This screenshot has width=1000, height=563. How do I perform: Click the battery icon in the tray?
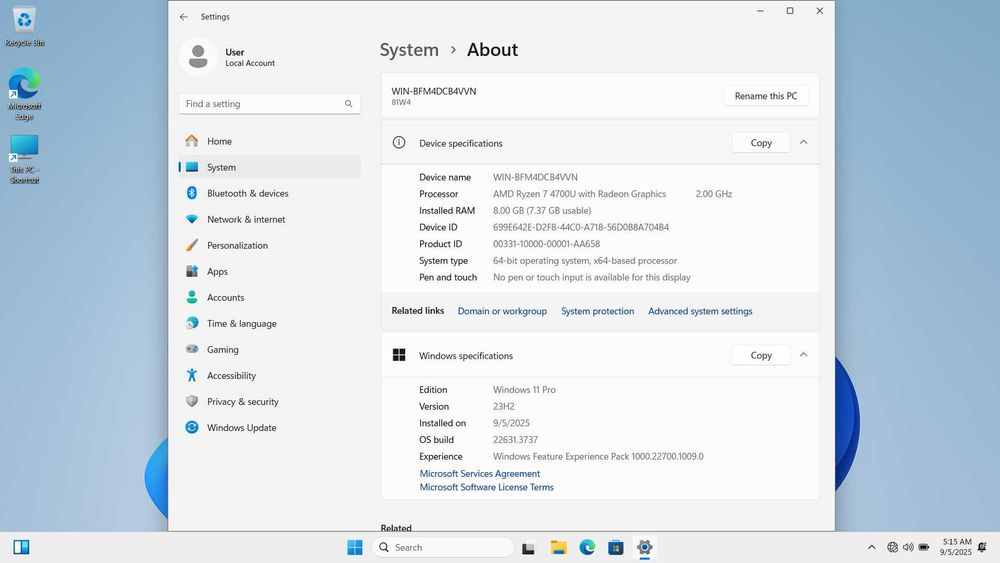[923, 547]
